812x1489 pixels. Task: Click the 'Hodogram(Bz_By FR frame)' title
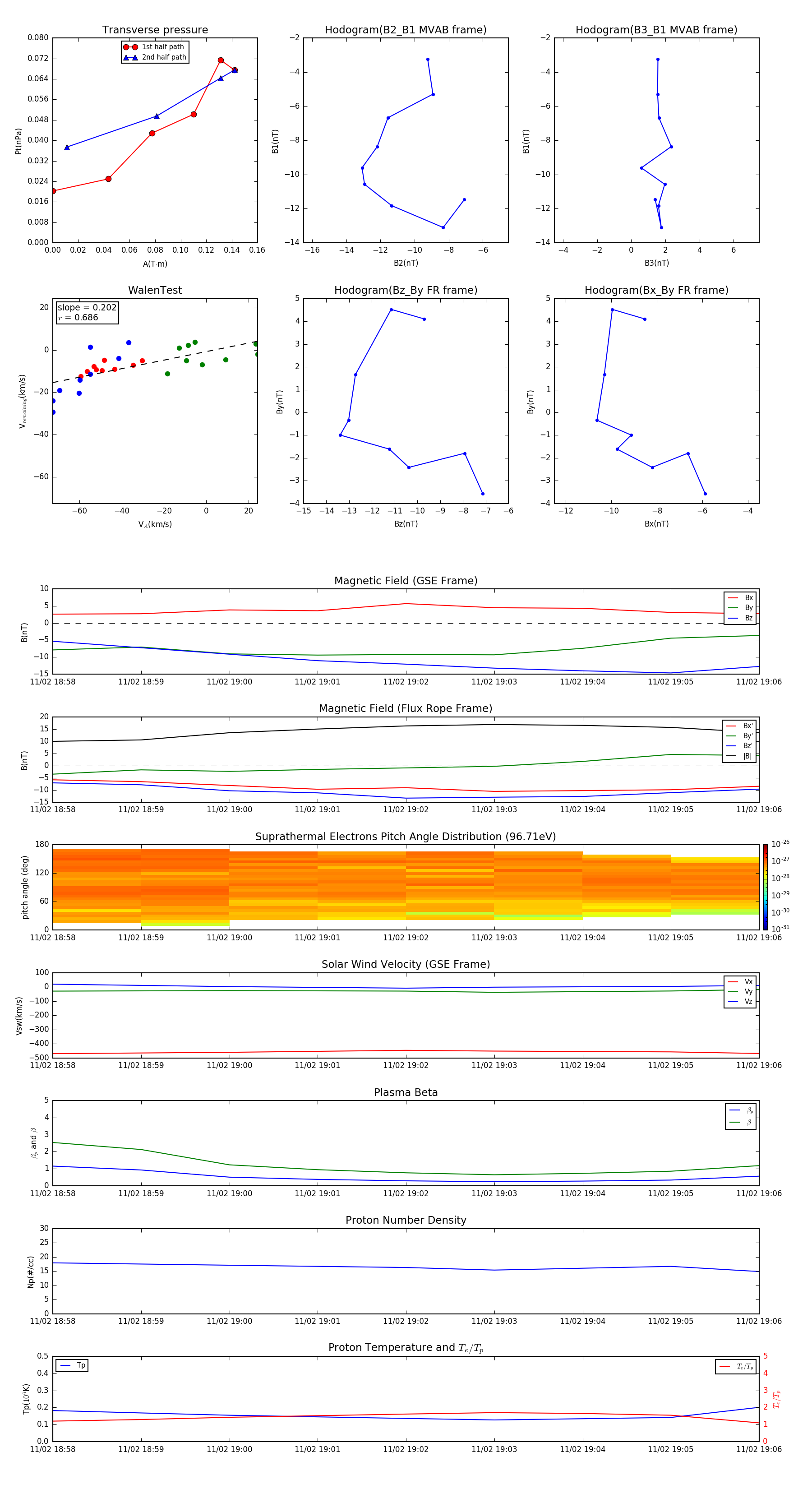pyautogui.click(x=406, y=290)
